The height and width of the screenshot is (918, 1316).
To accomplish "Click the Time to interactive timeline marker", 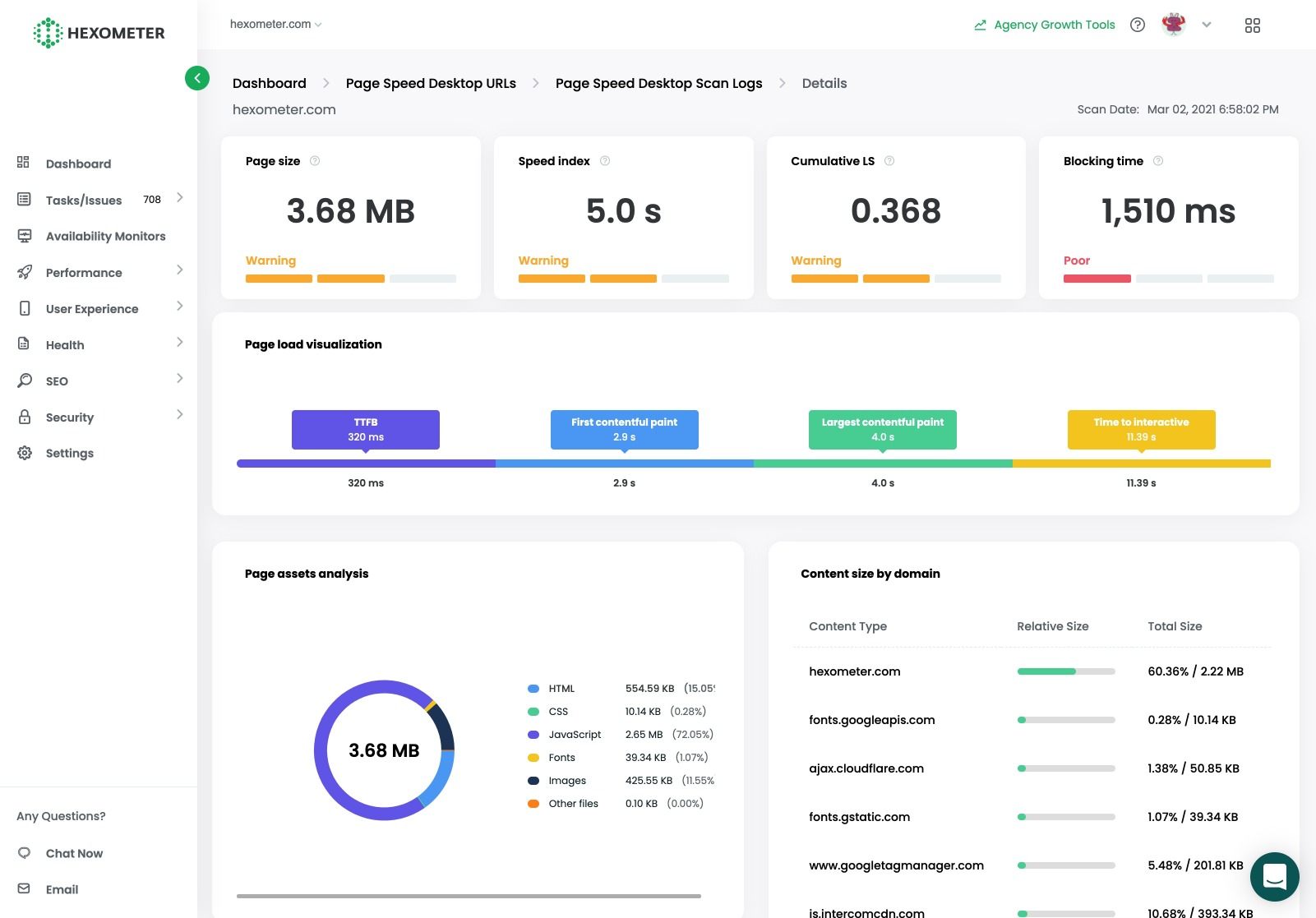I will pos(1141,430).
